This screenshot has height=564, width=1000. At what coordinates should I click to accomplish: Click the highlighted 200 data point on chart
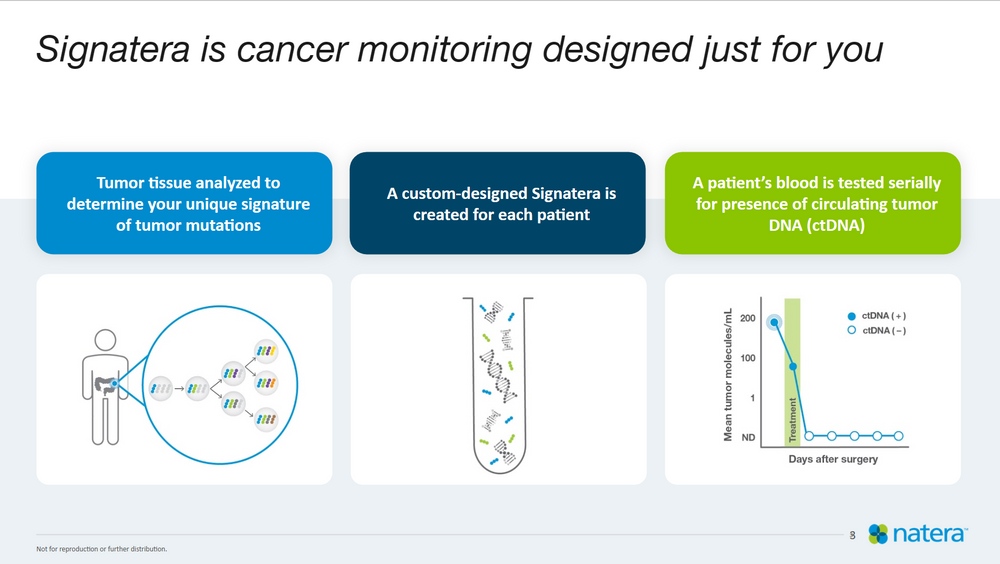click(x=774, y=322)
